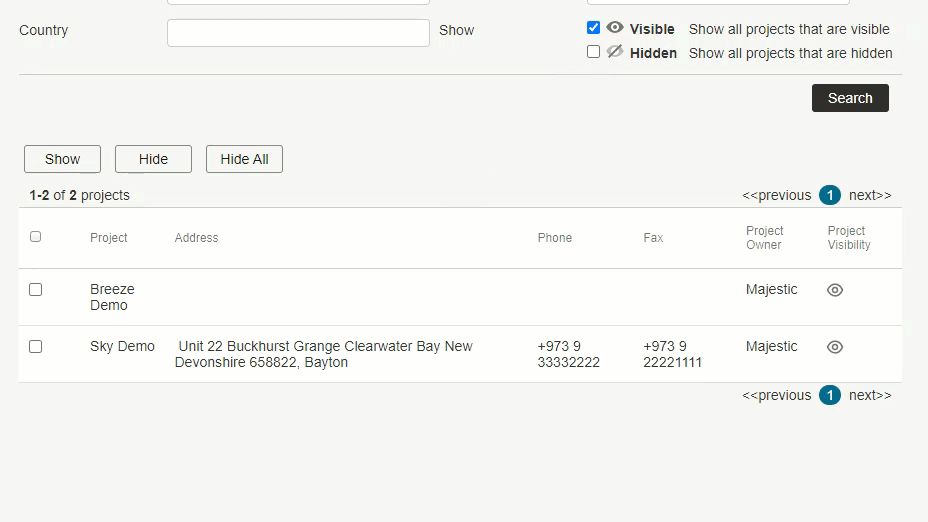Toggle visibility eye icon for Breeze Demo

(834, 290)
